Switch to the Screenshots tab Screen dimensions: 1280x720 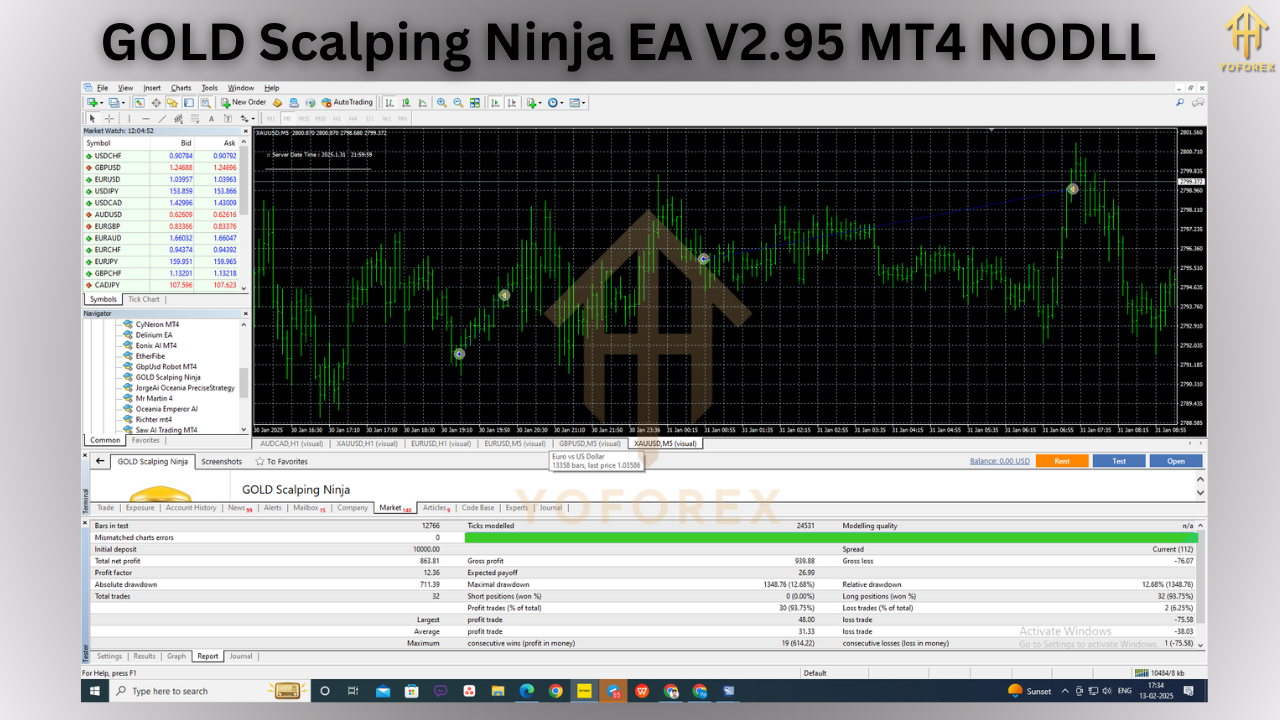(221, 461)
